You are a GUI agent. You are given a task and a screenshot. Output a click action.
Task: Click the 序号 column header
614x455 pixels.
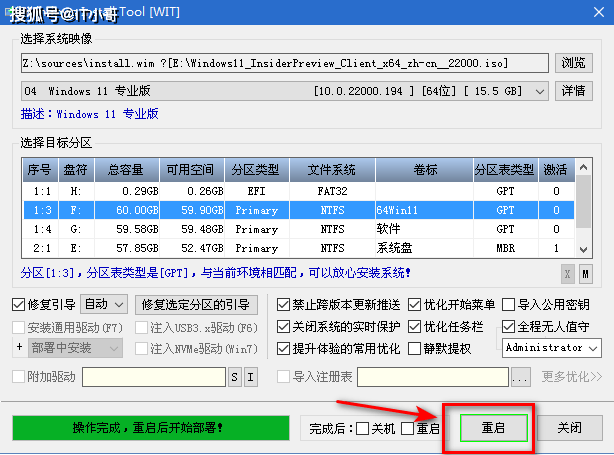click(x=40, y=170)
